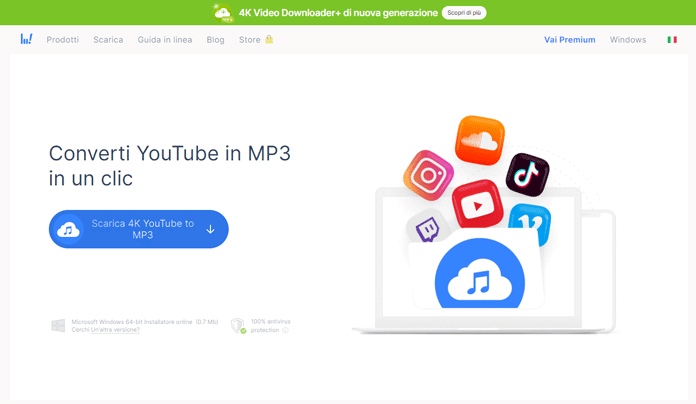
Task: Click the YouTube red play icon
Action: 478,205
